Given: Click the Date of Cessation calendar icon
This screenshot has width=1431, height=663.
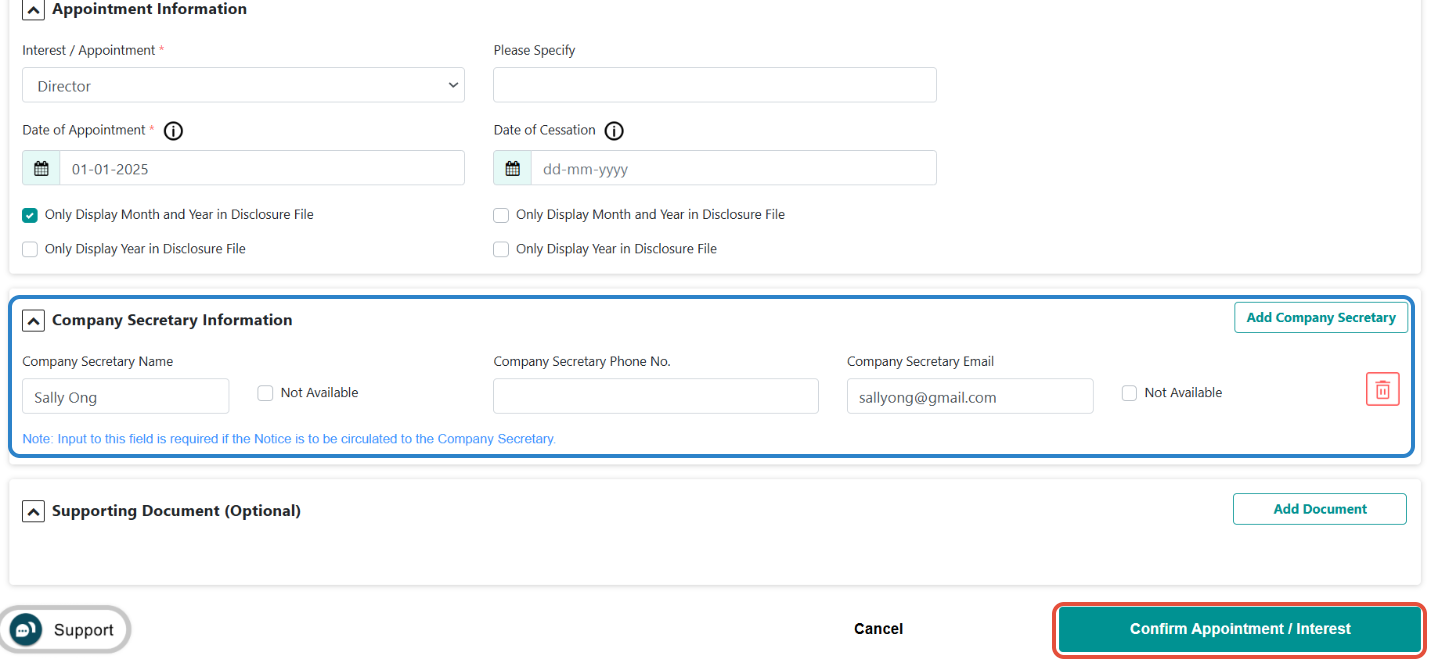Looking at the screenshot, I should [x=512, y=168].
